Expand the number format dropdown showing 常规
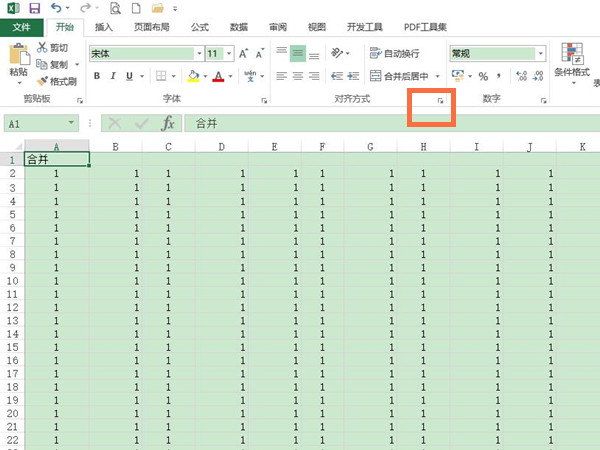The image size is (600, 450). point(541,53)
